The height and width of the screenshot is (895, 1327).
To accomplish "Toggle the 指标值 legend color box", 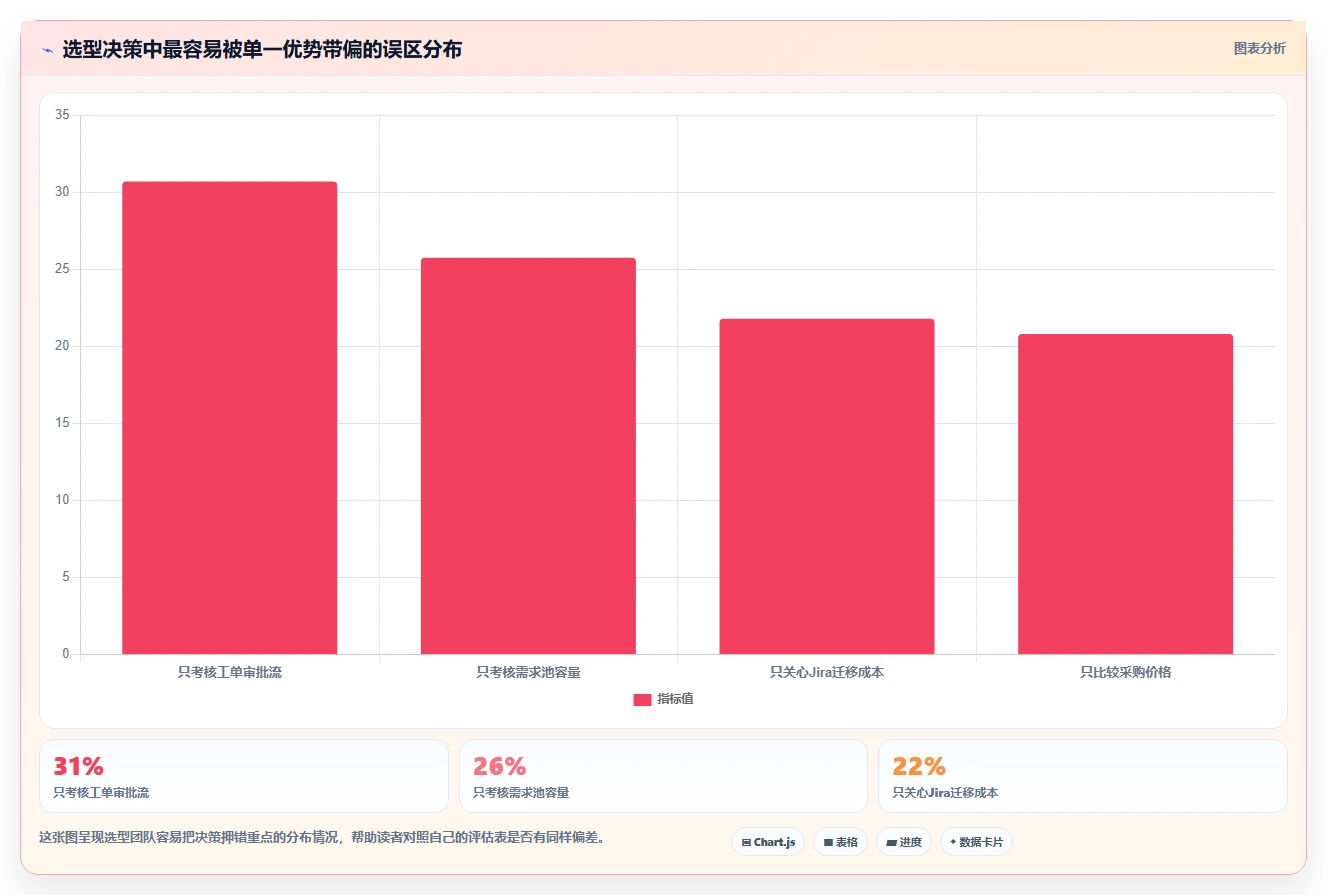I will click(x=642, y=699).
